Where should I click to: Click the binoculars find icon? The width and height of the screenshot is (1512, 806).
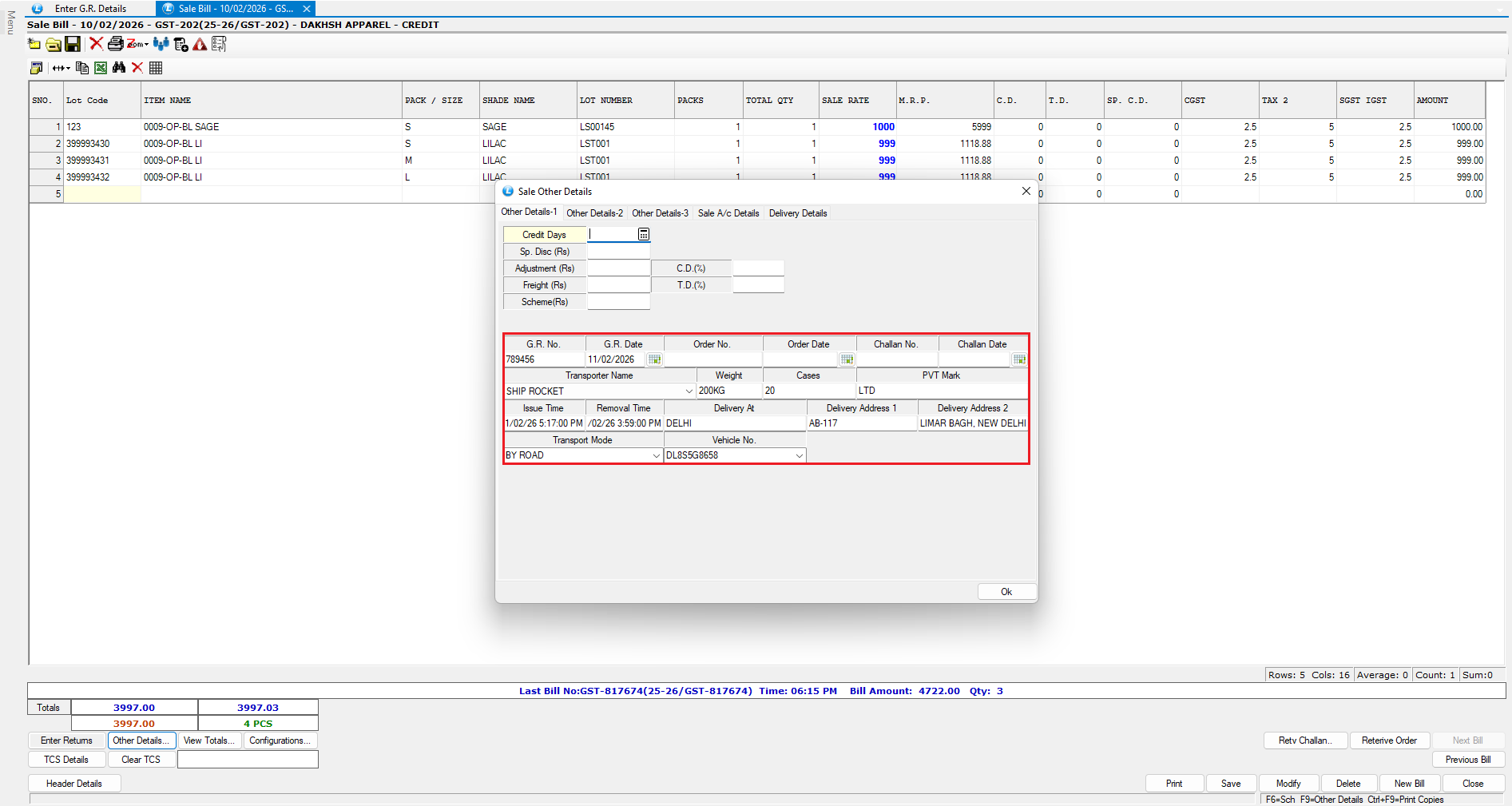(119, 68)
